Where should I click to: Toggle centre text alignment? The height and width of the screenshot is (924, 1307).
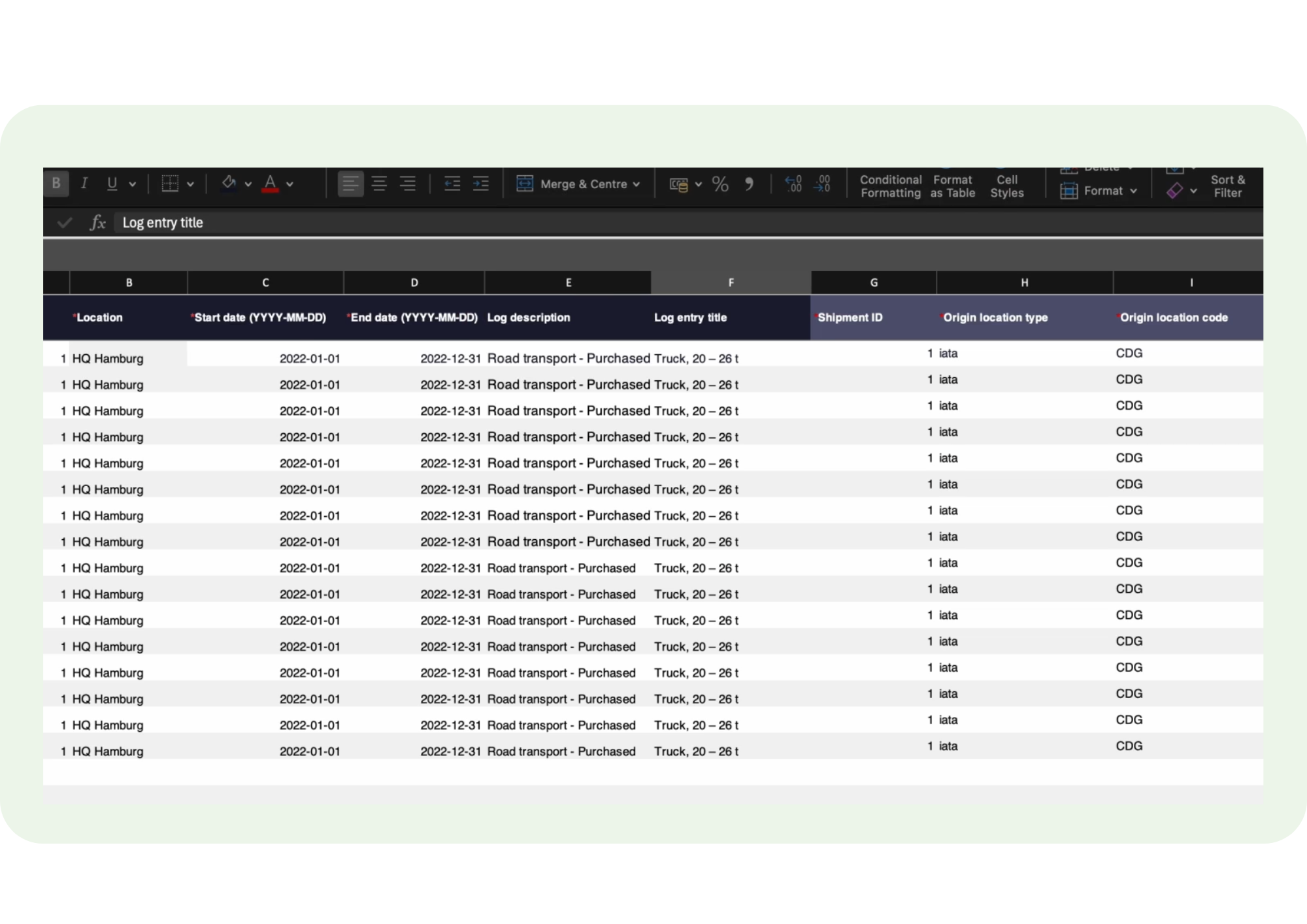(x=379, y=184)
